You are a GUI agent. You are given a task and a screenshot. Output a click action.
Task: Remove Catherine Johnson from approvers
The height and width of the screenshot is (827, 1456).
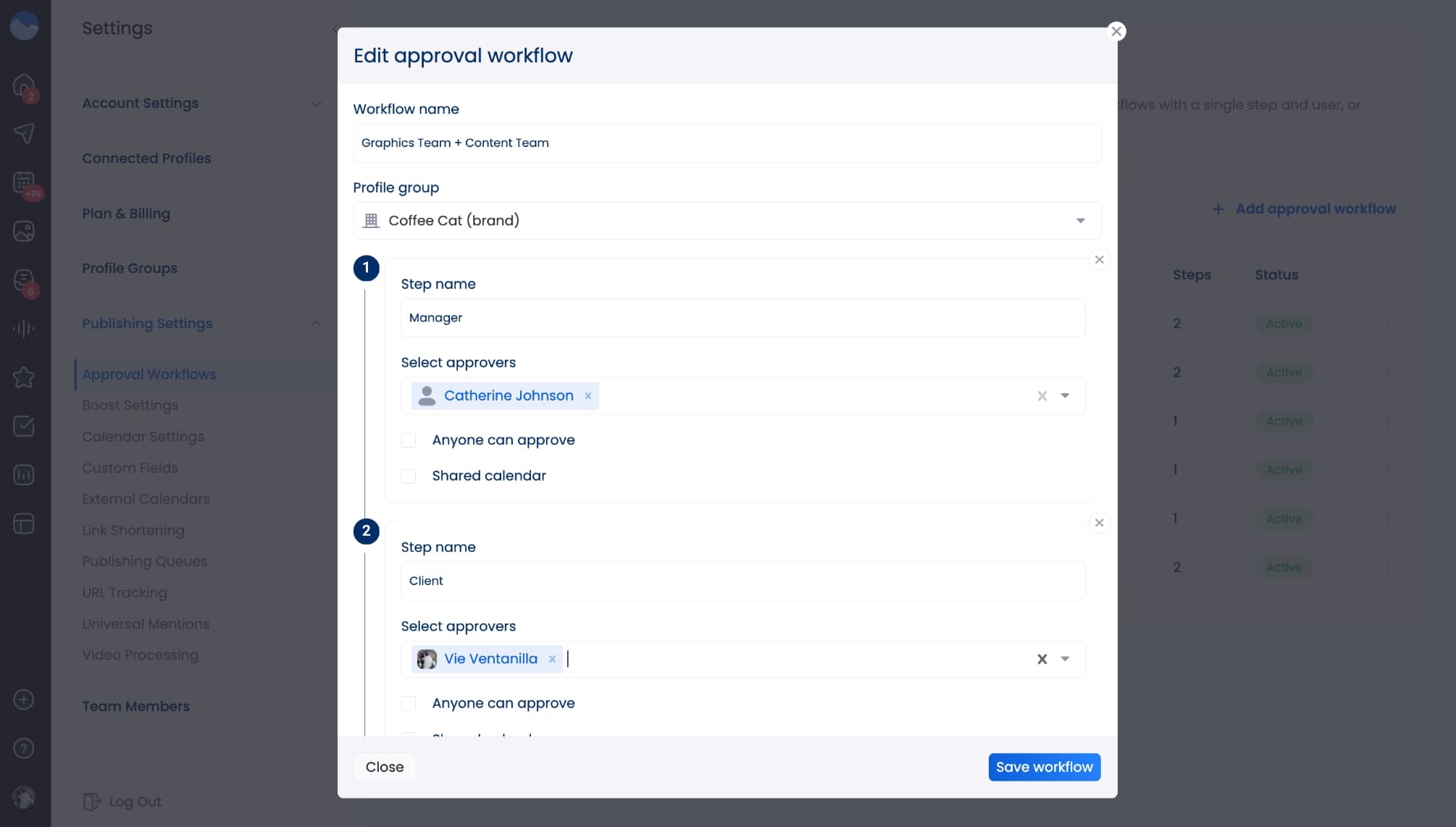pos(588,396)
